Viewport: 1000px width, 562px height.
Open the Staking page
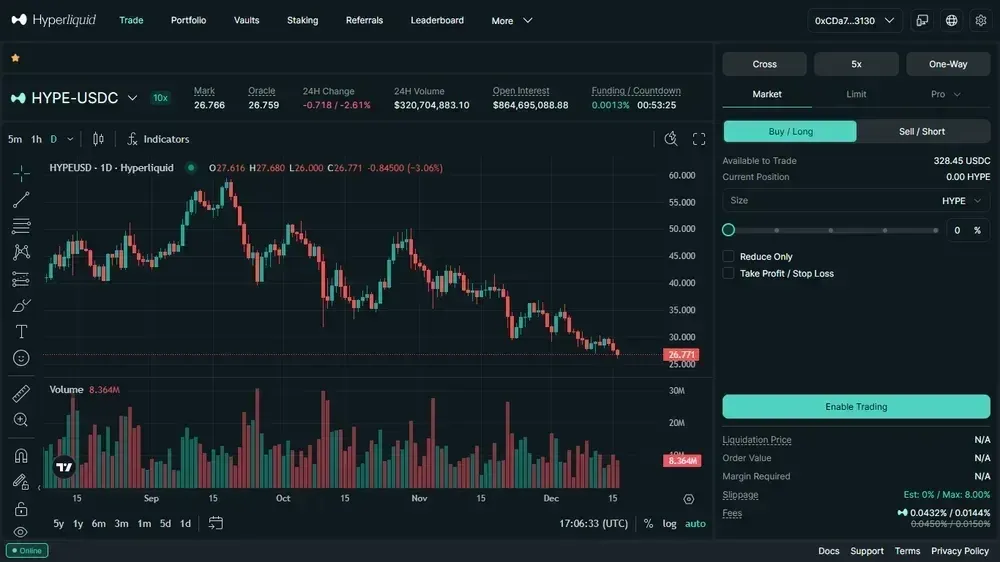click(302, 20)
